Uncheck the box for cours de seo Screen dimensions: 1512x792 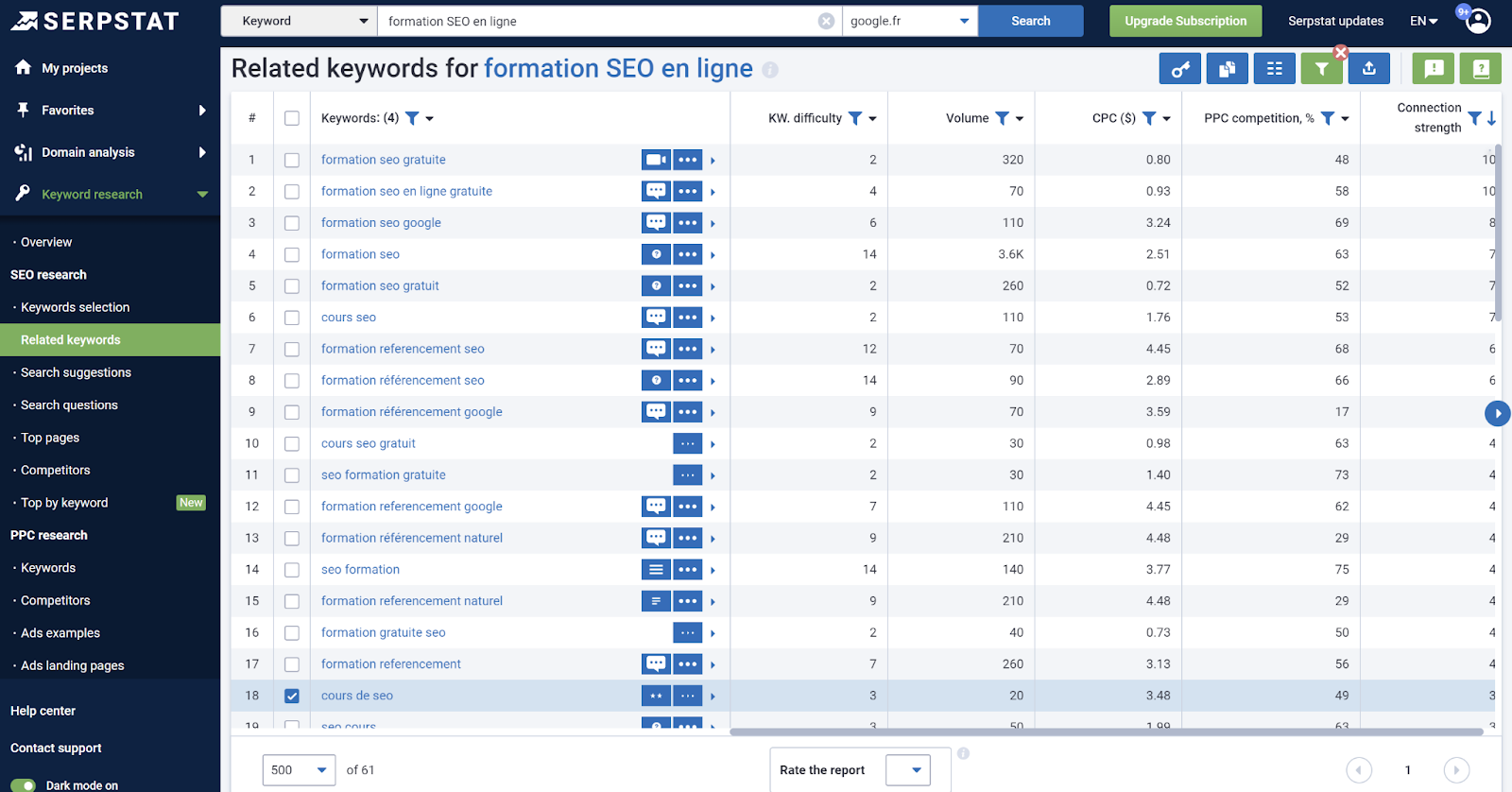click(x=292, y=696)
